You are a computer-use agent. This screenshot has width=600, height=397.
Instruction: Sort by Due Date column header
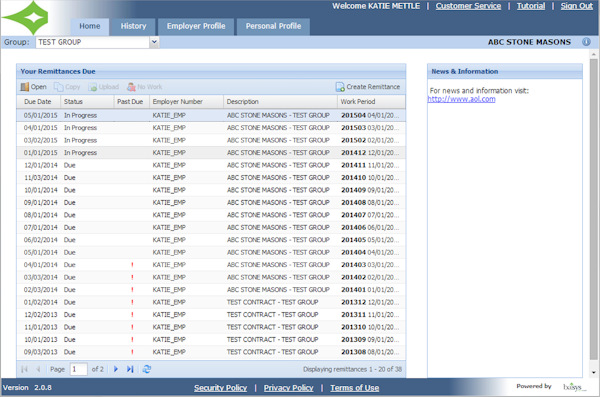point(38,101)
